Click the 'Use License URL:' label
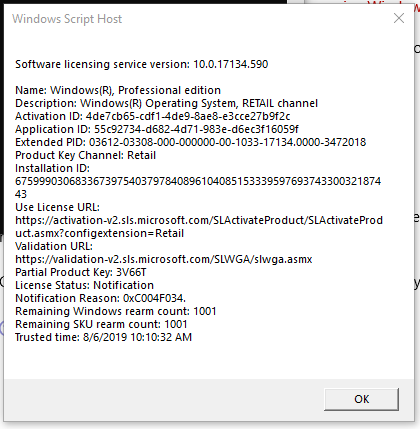420x429 pixels. point(57,207)
